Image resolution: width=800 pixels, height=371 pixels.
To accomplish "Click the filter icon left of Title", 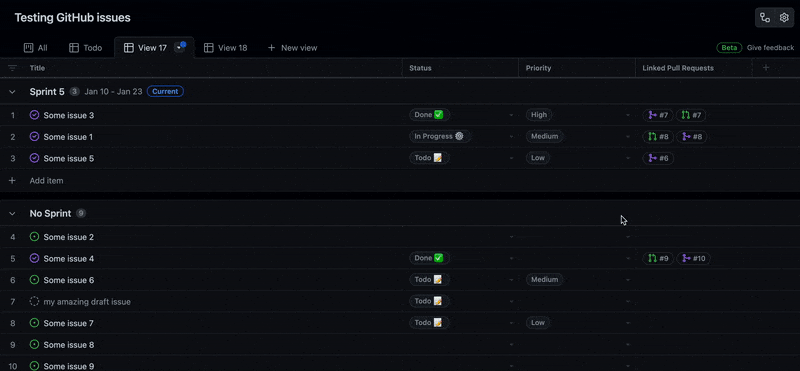I will click(13, 68).
